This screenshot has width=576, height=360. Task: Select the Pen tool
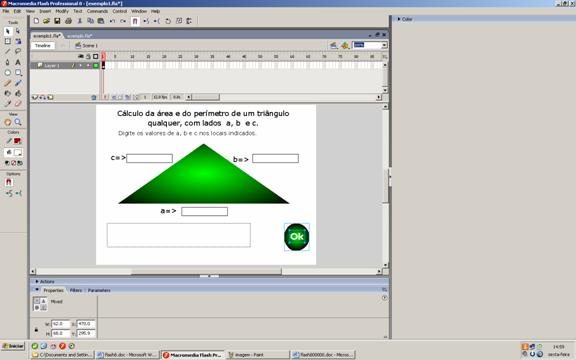tap(7, 62)
